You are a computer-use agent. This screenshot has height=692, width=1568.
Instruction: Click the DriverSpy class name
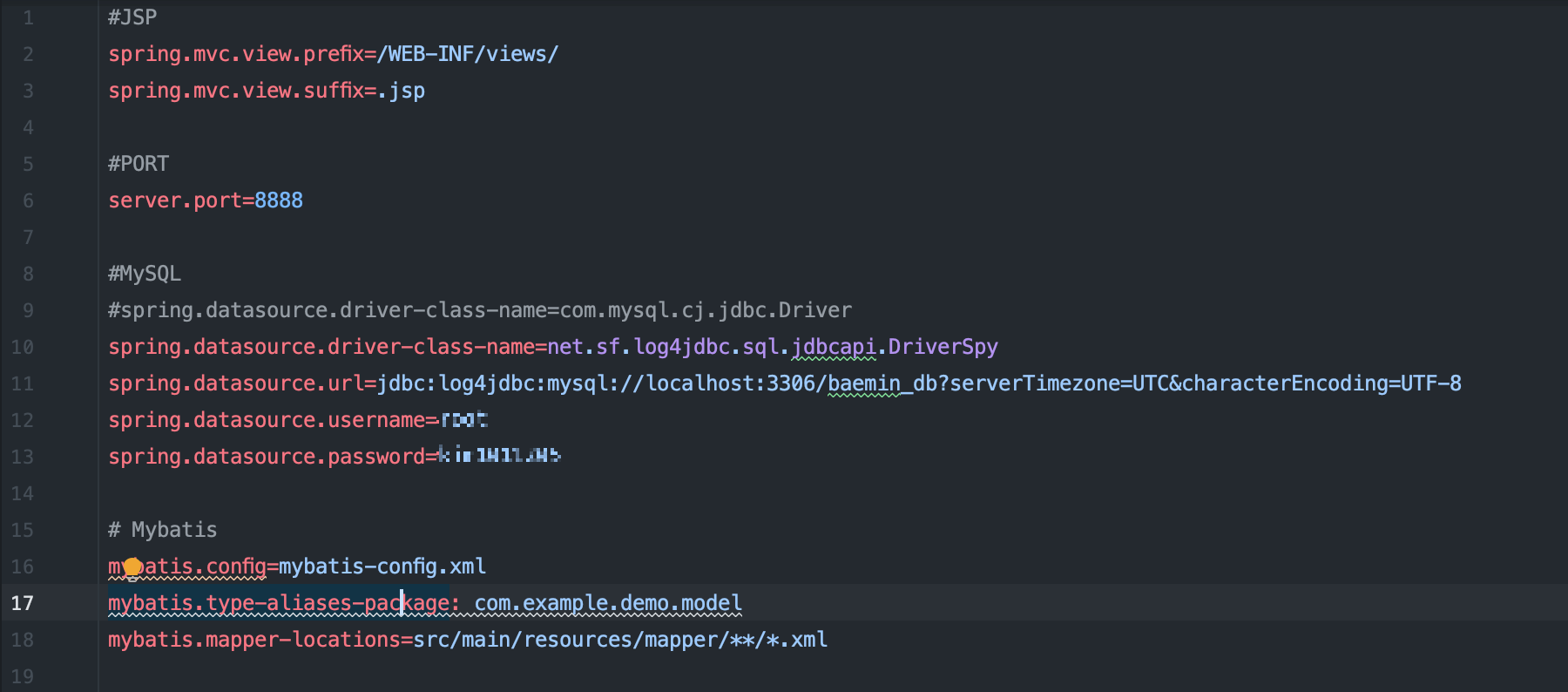pos(943,347)
